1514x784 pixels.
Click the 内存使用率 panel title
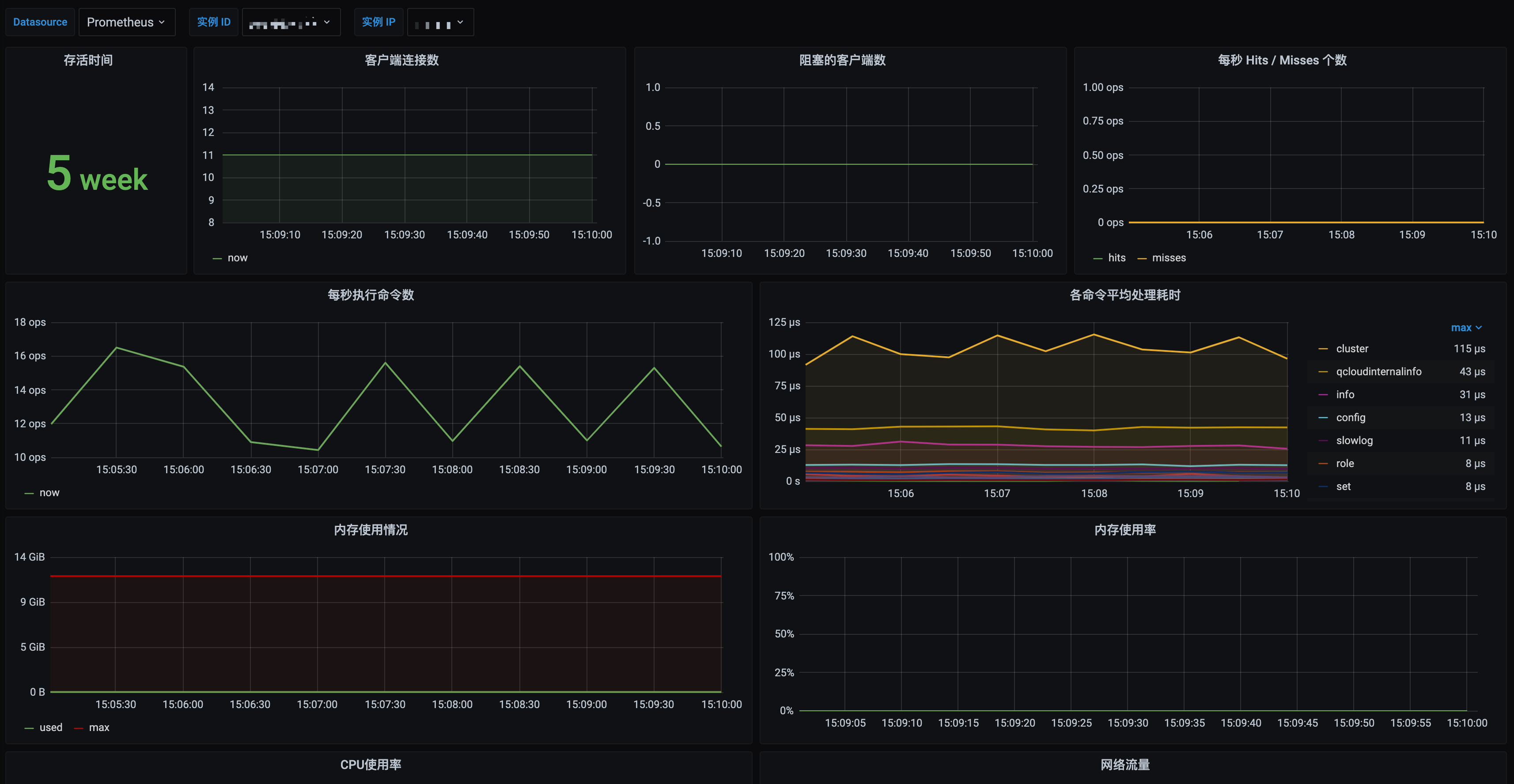coord(1124,530)
